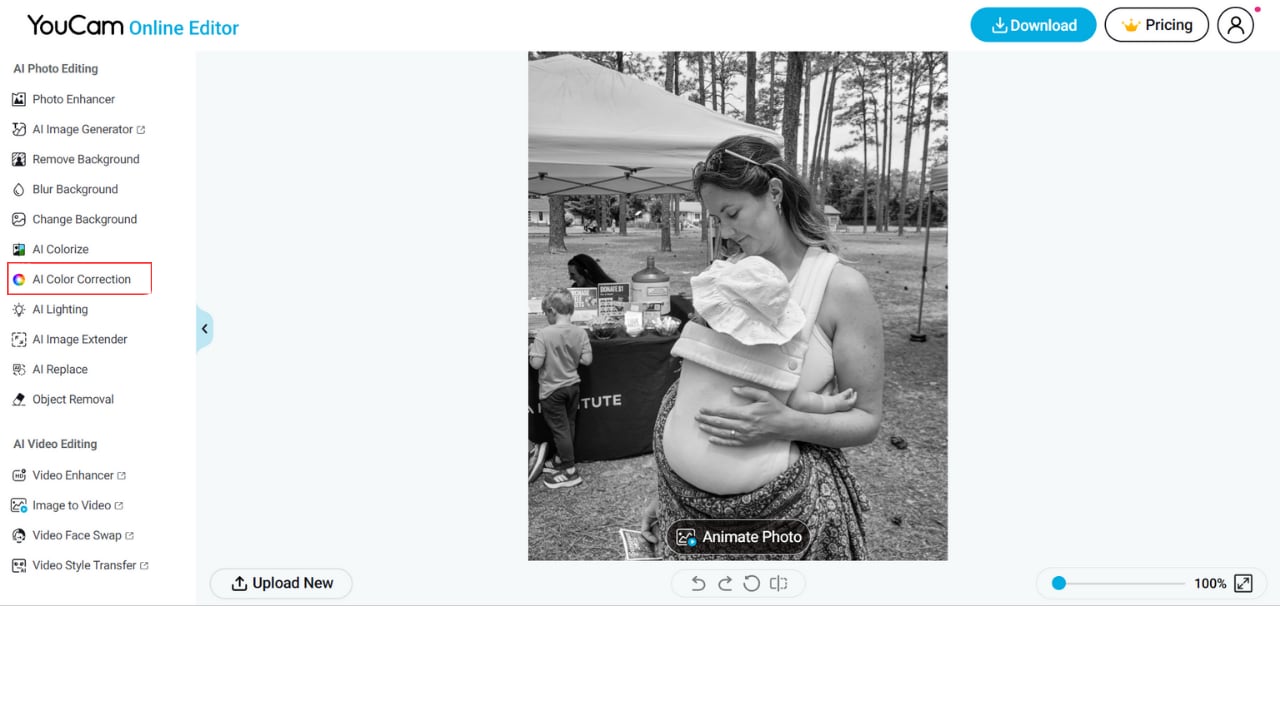Click the fit-to-screen expand icon

click(x=1243, y=583)
